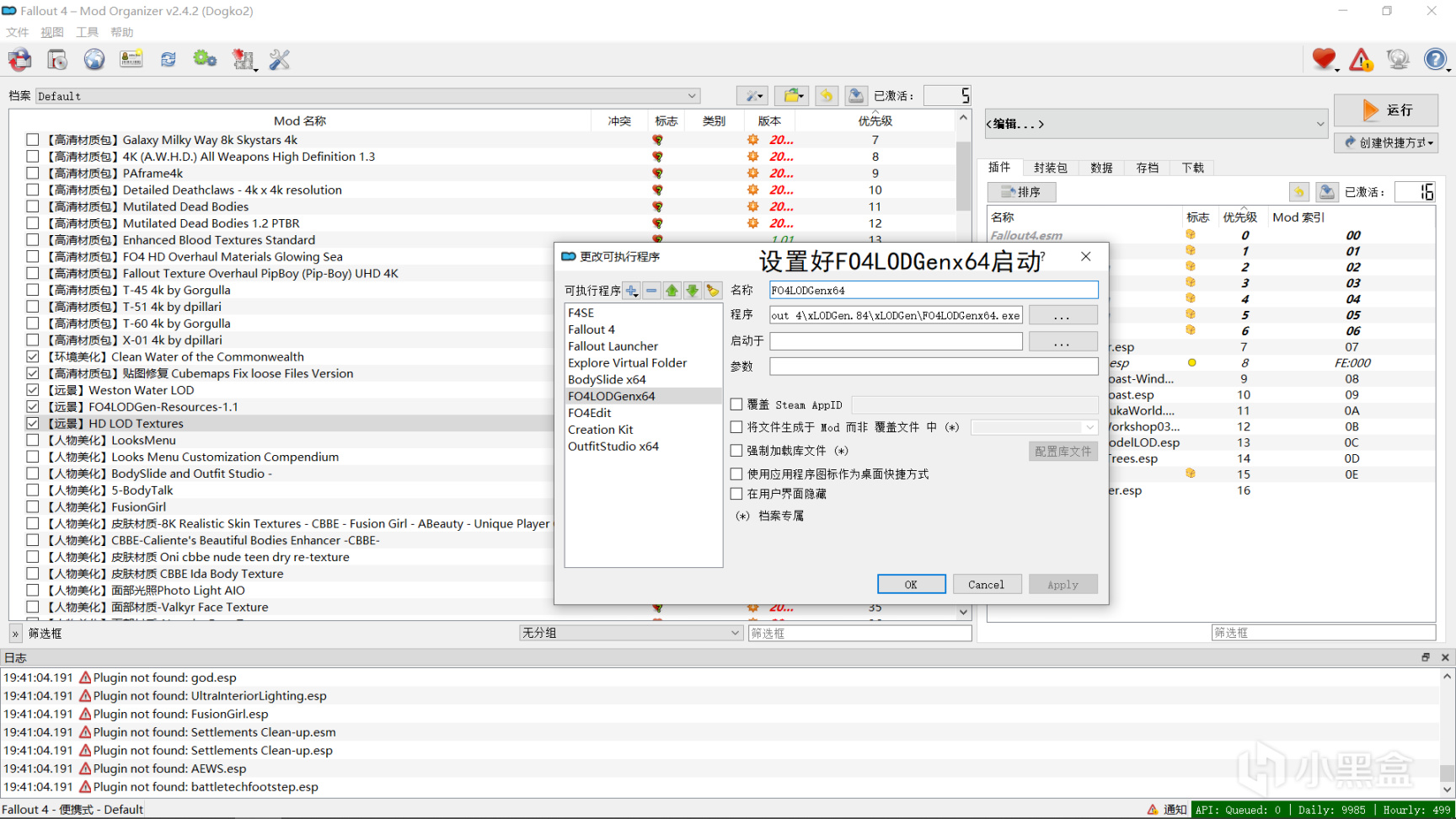Click the update check globe icon
Viewport: 1456px width, 819px height.
point(1398,60)
